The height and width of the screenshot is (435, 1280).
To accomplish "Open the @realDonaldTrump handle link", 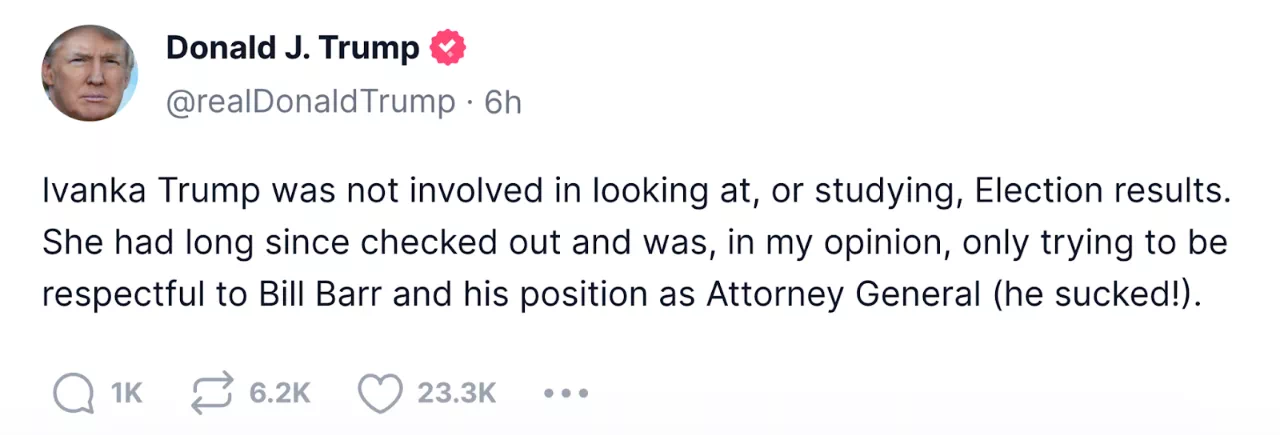I will [x=309, y=101].
